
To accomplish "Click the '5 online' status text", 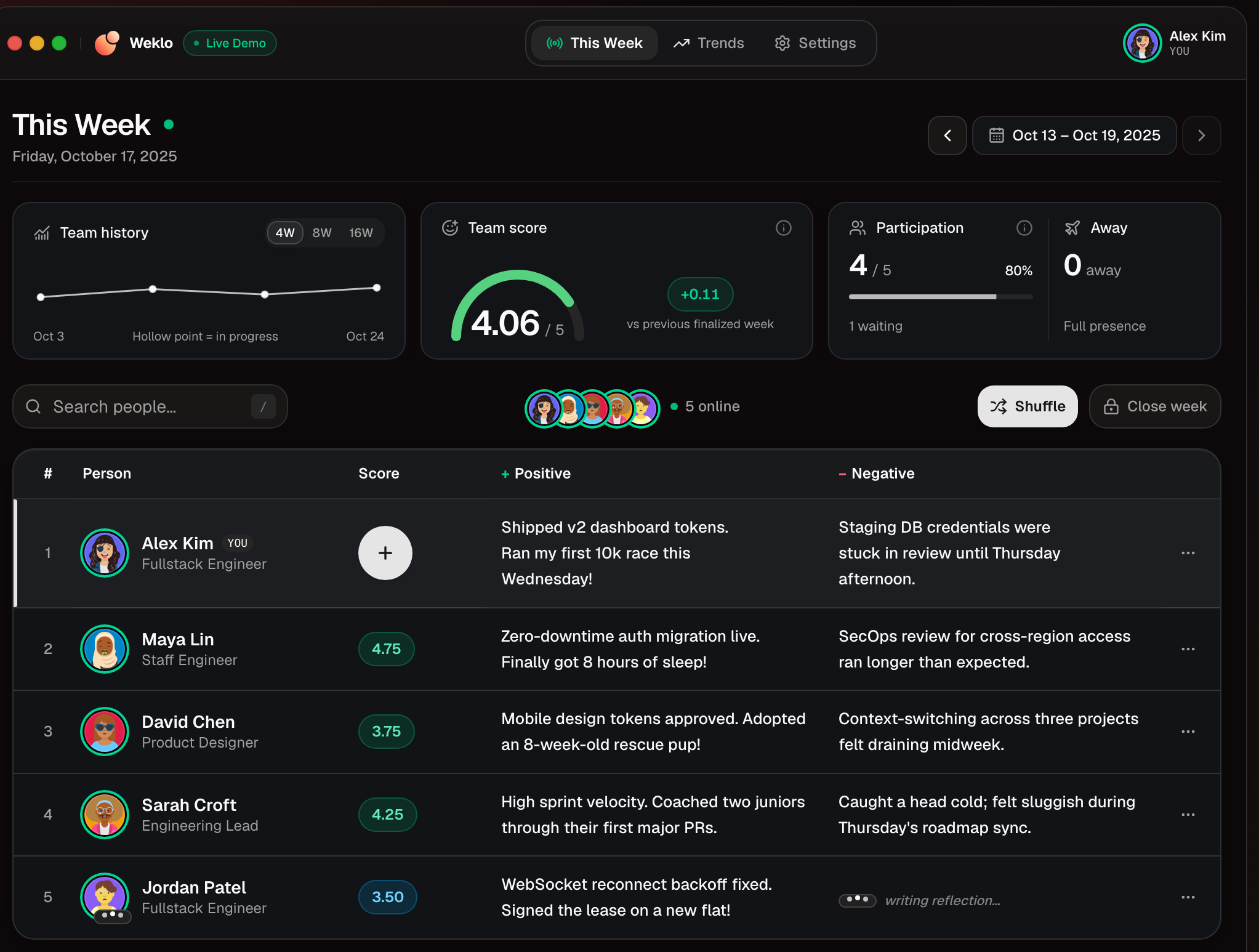I will [712, 406].
